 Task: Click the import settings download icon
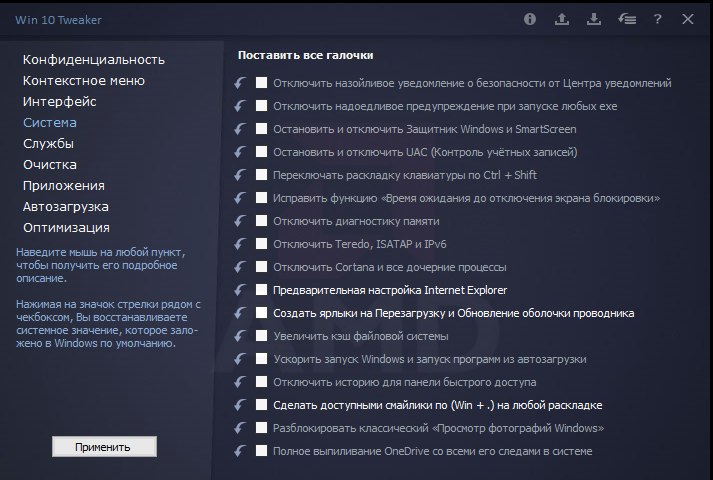point(594,19)
